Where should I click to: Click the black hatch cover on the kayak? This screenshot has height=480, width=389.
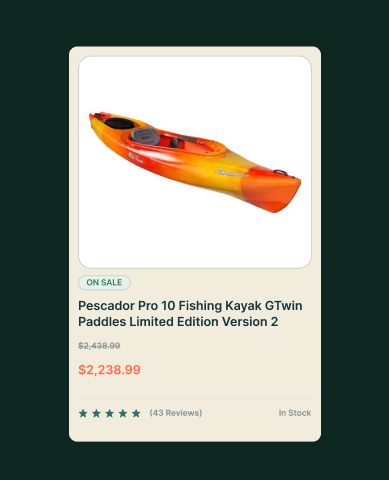coord(119,123)
